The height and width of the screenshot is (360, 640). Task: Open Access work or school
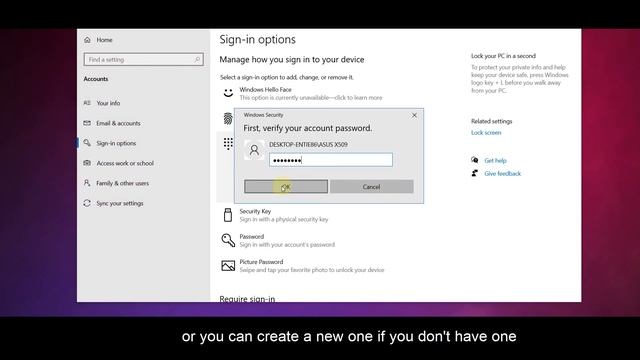pyautogui.click(x=125, y=163)
